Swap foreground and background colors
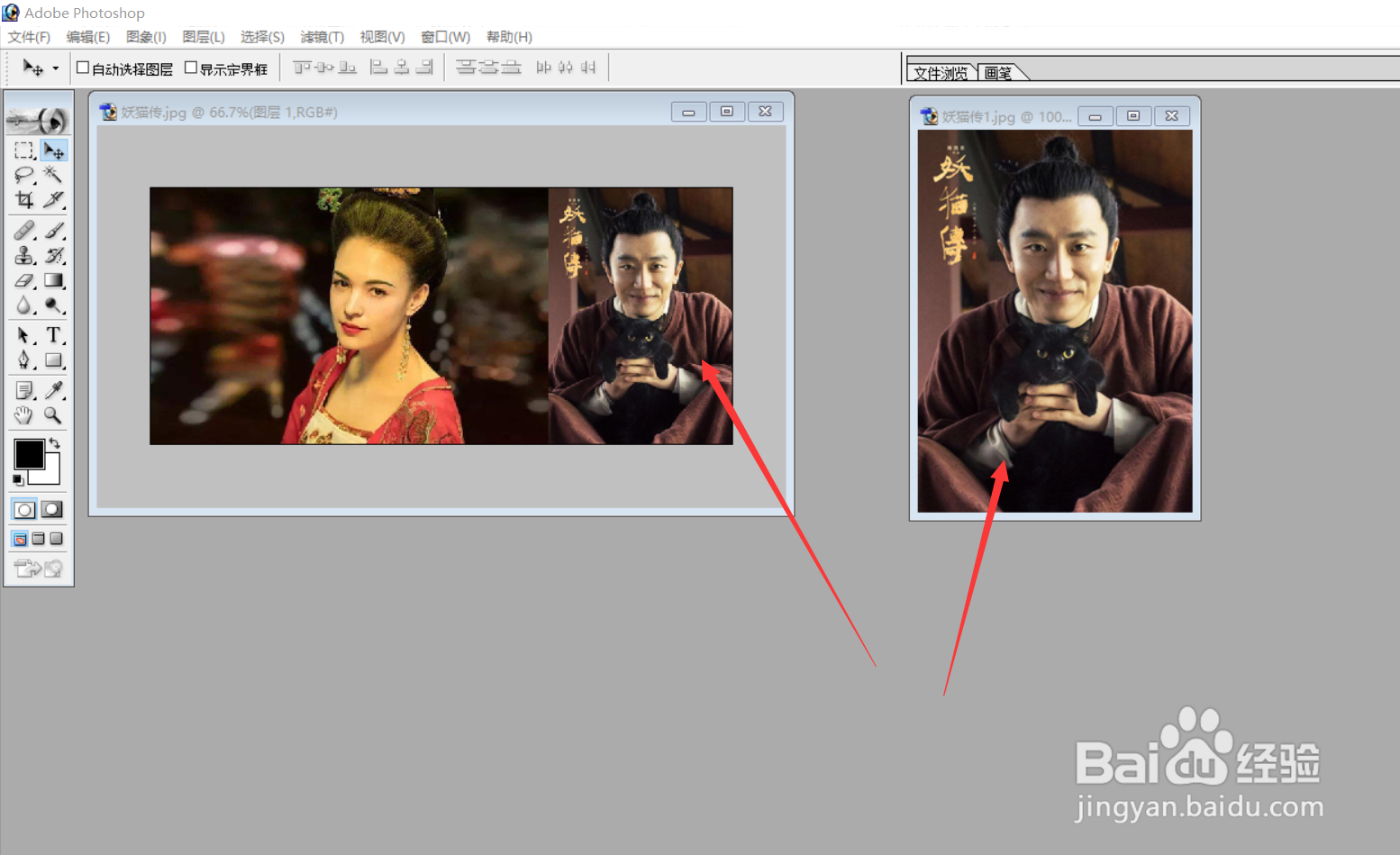Screen dimensions: 1400x855 click(x=55, y=443)
